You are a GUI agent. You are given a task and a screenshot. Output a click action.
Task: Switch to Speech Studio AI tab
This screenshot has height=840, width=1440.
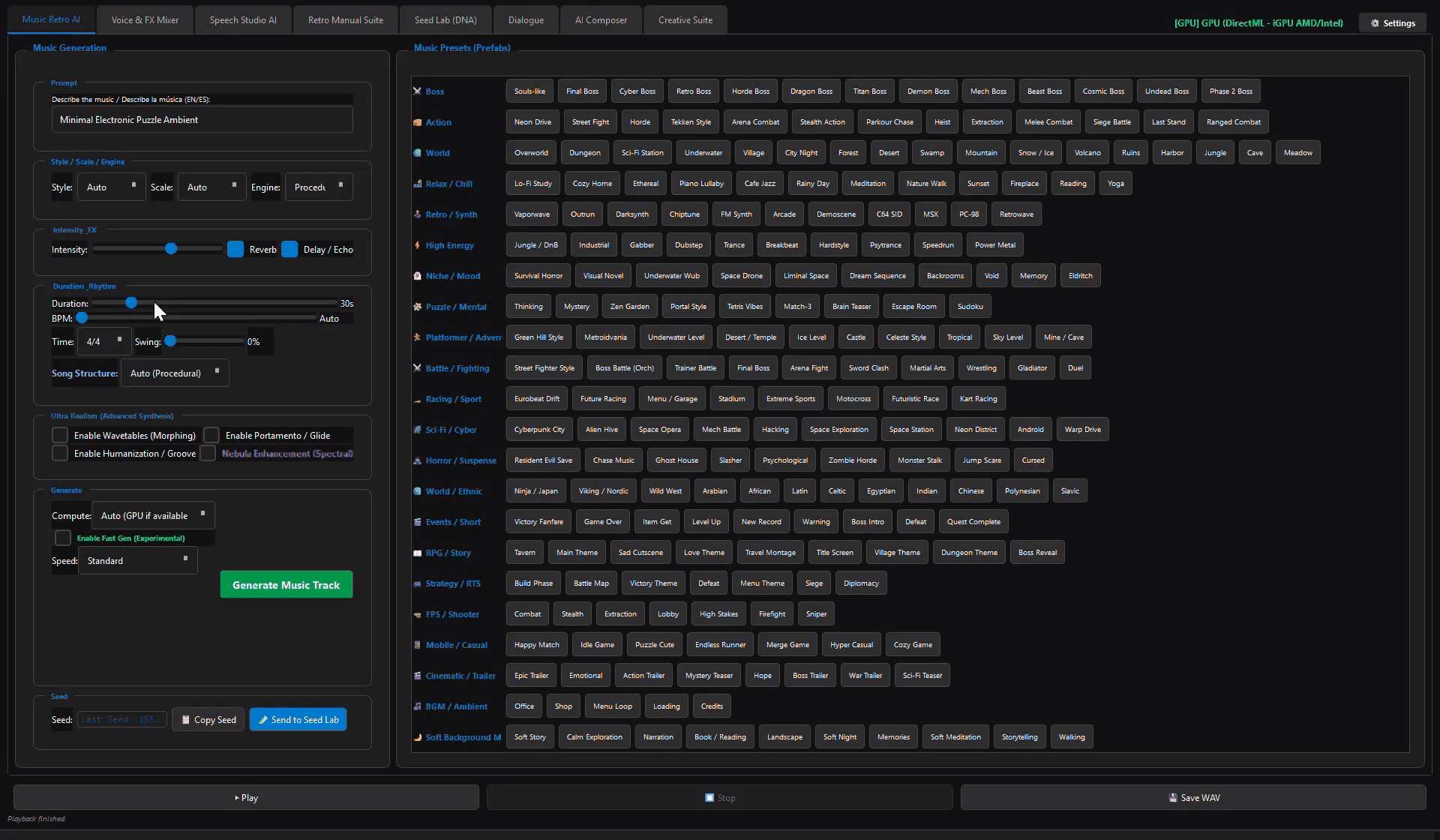(243, 20)
